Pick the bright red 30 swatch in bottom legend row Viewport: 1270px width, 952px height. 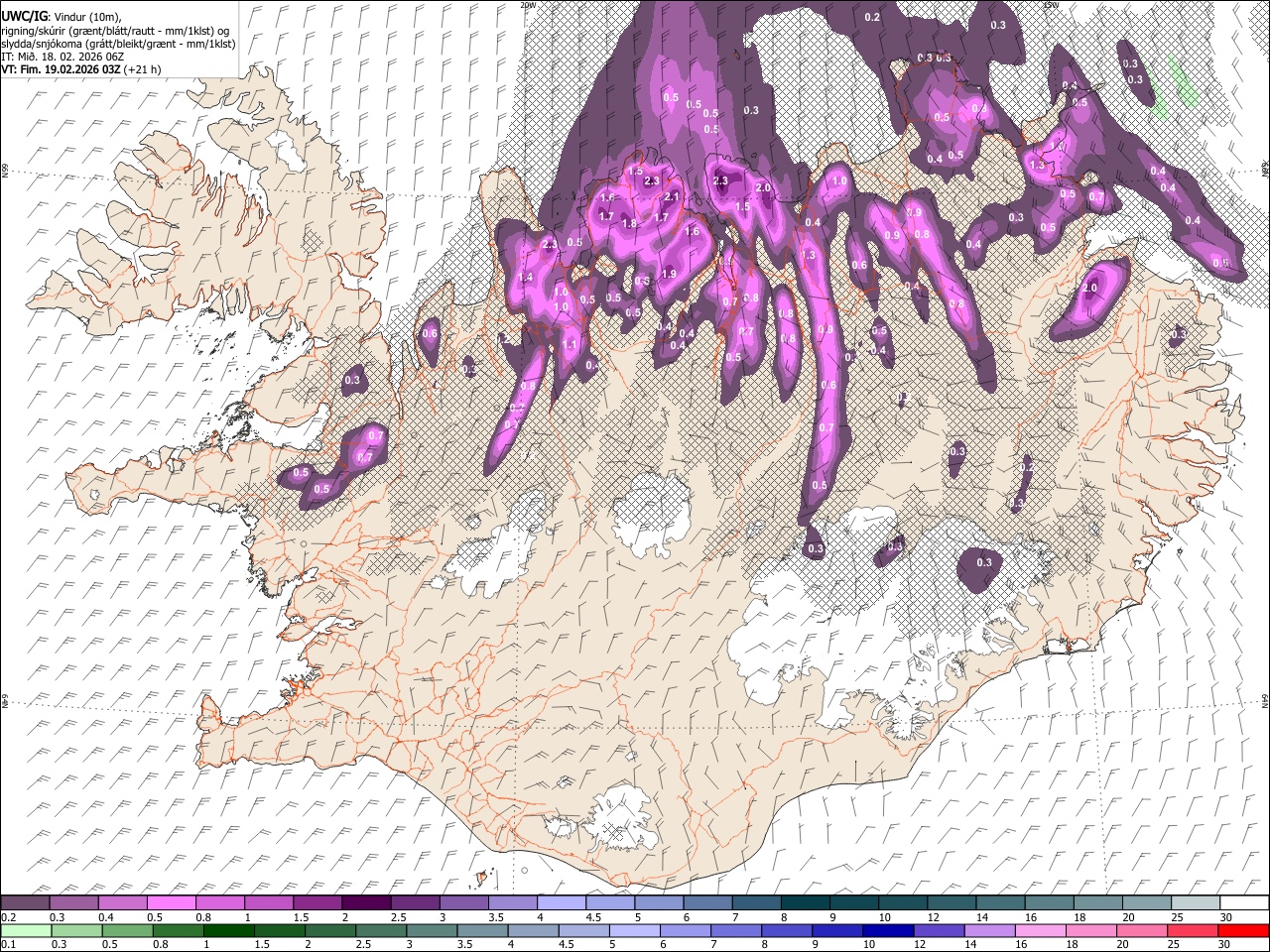tap(1244, 931)
